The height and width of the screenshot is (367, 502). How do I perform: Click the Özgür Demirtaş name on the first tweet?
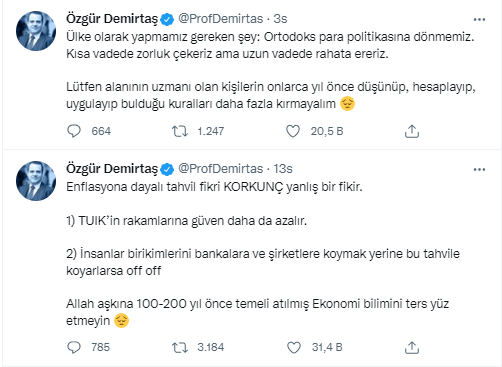pyautogui.click(x=112, y=19)
